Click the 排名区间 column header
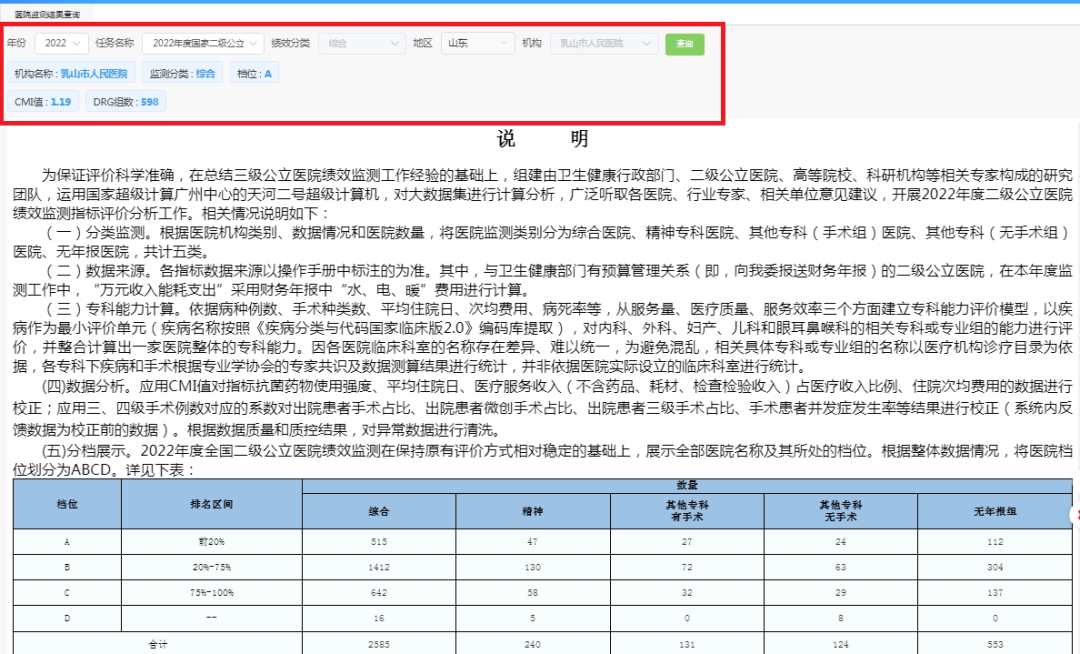The height and width of the screenshot is (654, 1080). (211, 504)
